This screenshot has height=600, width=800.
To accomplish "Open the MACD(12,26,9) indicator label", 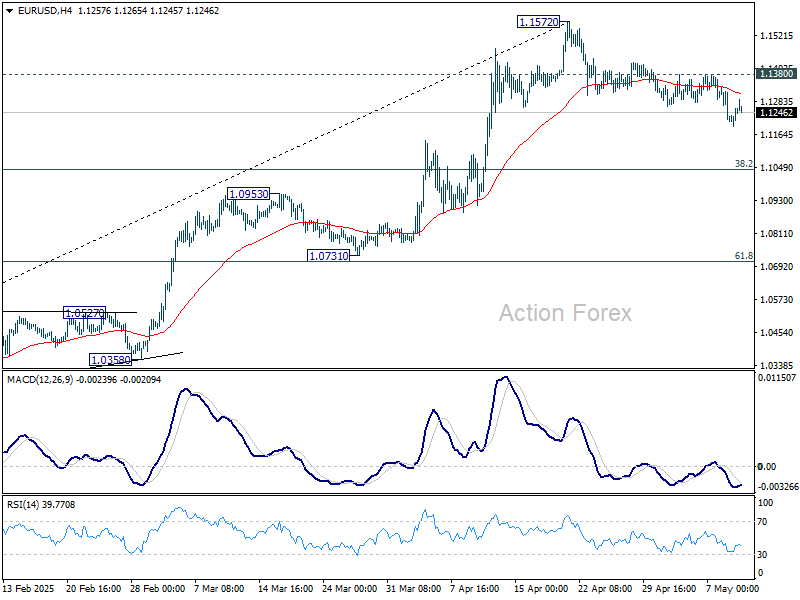I will point(38,377).
